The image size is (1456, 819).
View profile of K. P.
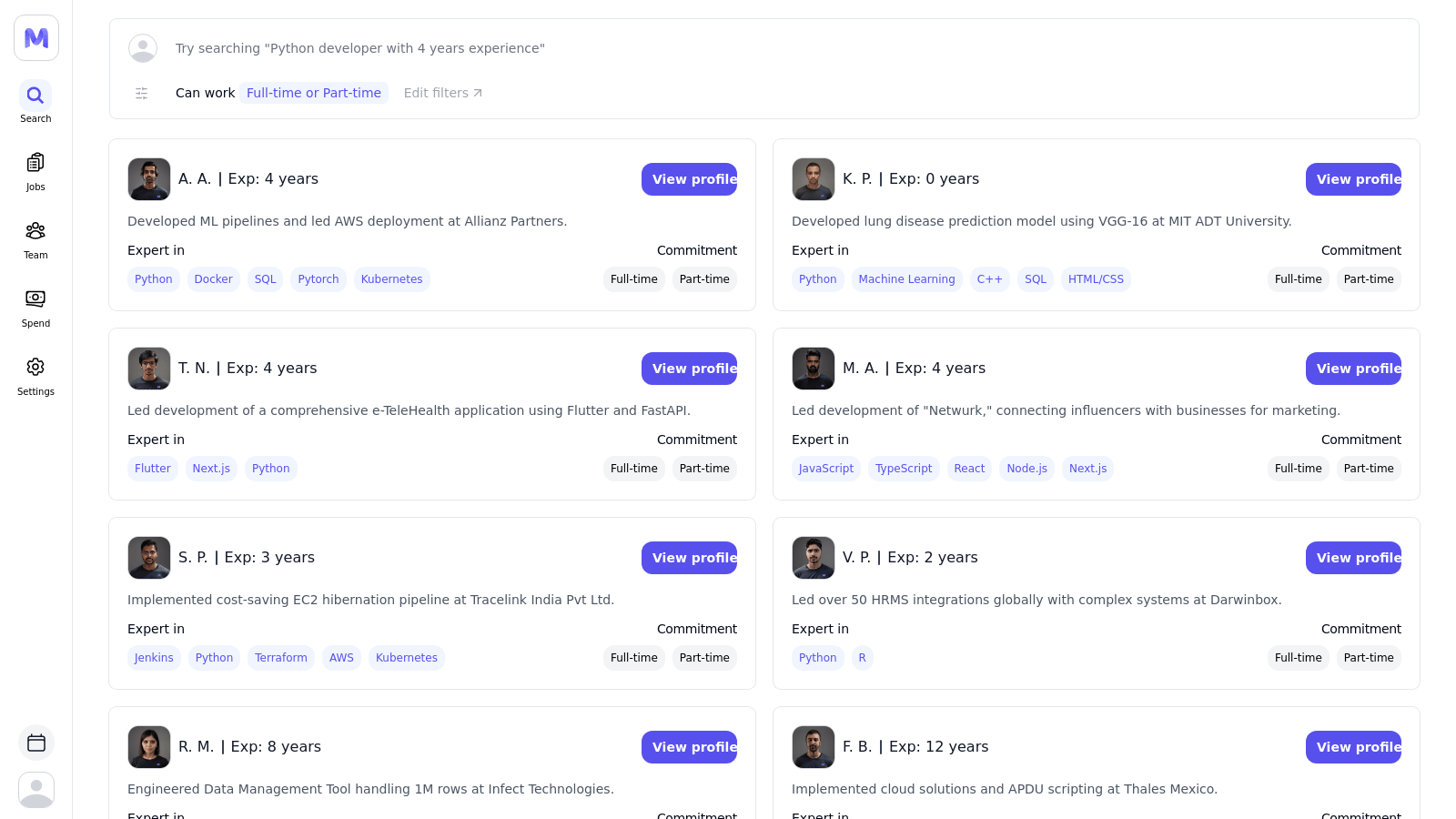click(1353, 179)
